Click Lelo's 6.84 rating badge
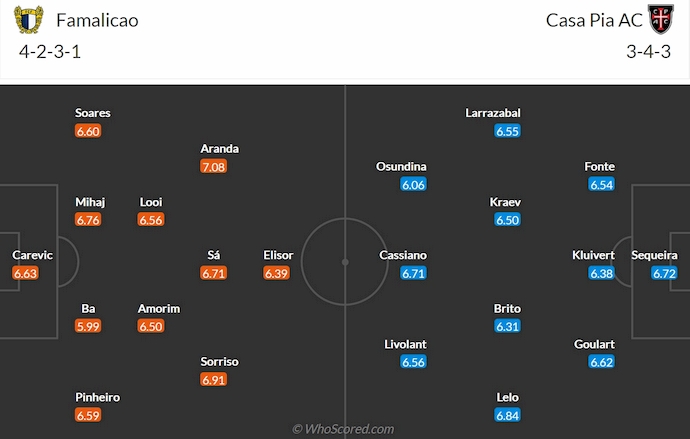The width and height of the screenshot is (690, 439). (x=507, y=415)
